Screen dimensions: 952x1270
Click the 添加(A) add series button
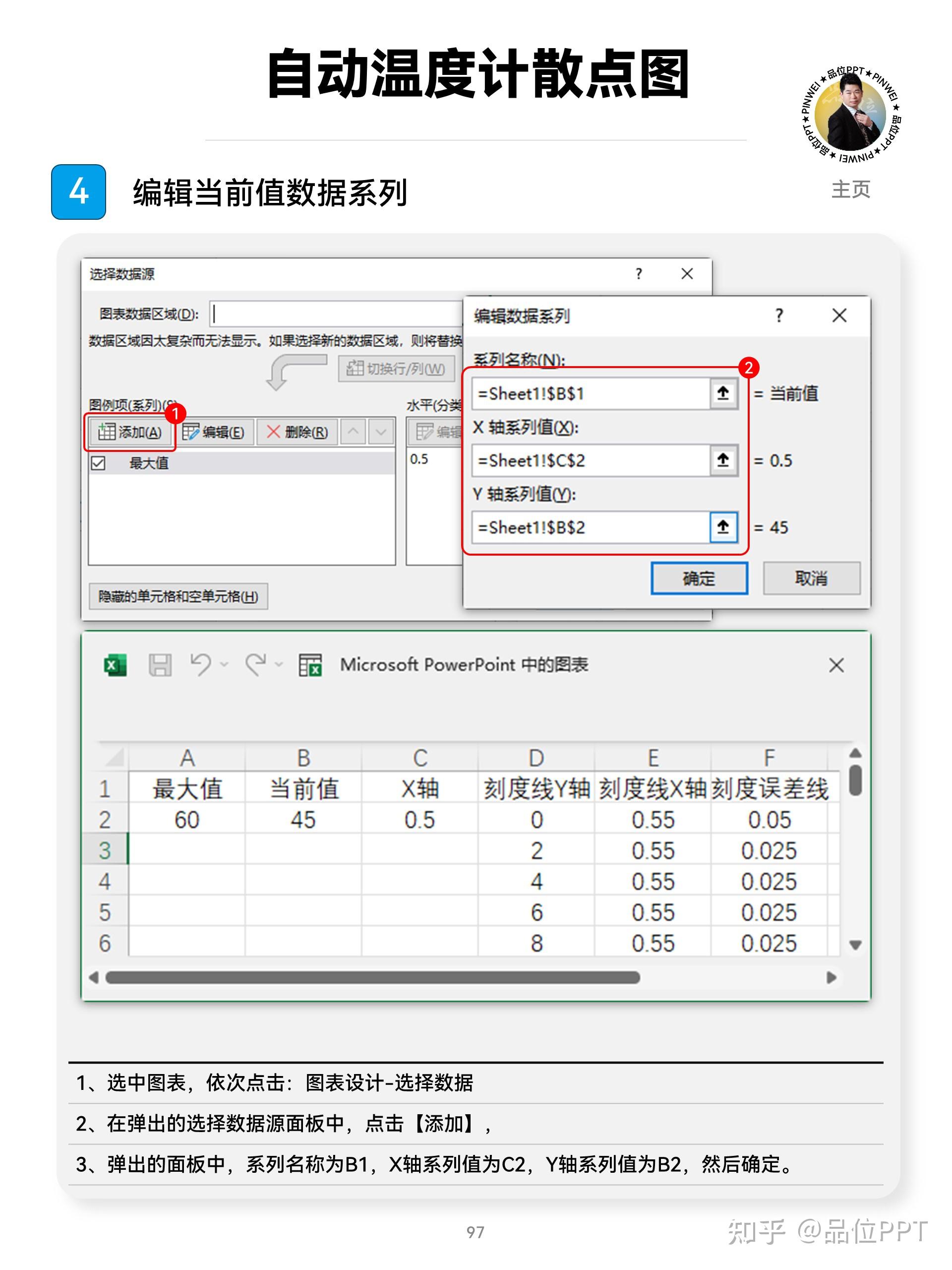pos(130,432)
